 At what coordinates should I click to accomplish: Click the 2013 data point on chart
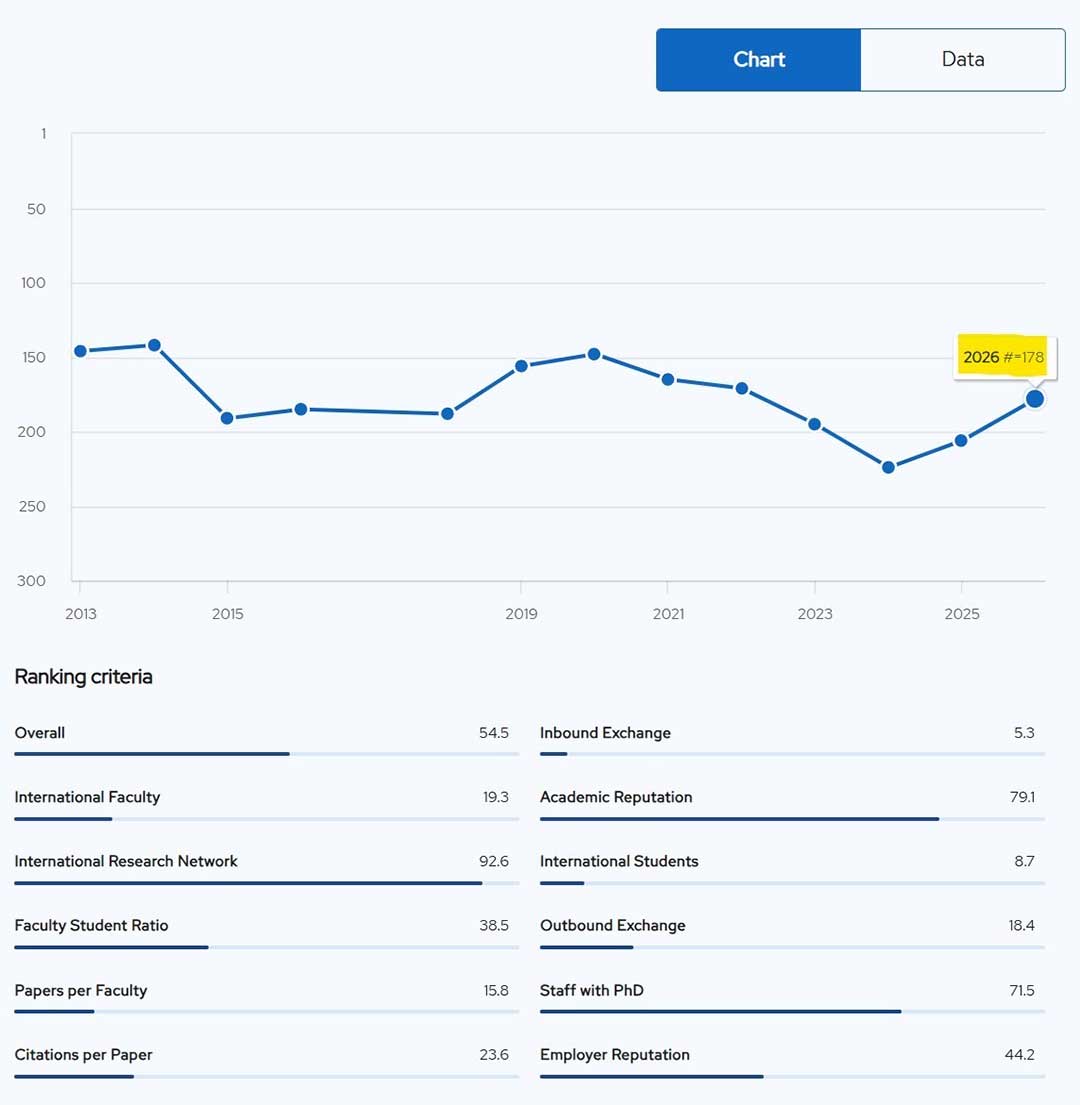(x=80, y=351)
